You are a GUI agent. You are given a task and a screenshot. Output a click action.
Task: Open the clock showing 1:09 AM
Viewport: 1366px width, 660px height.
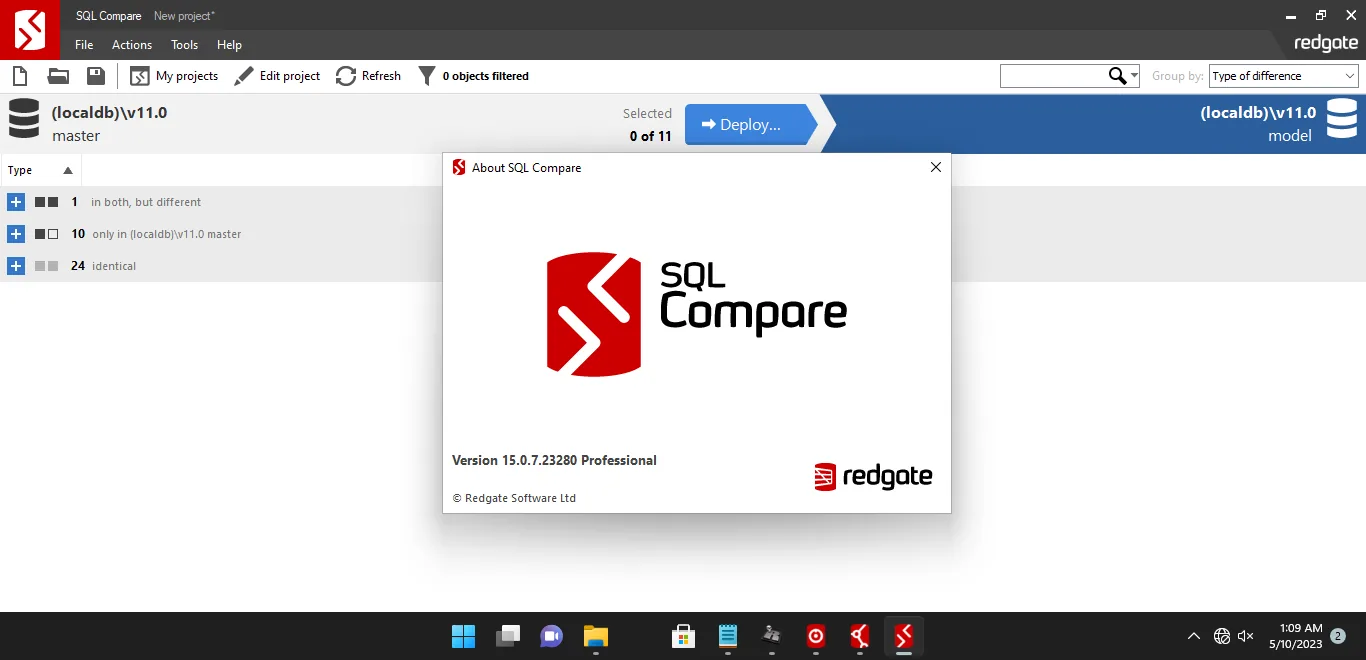point(1296,636)
